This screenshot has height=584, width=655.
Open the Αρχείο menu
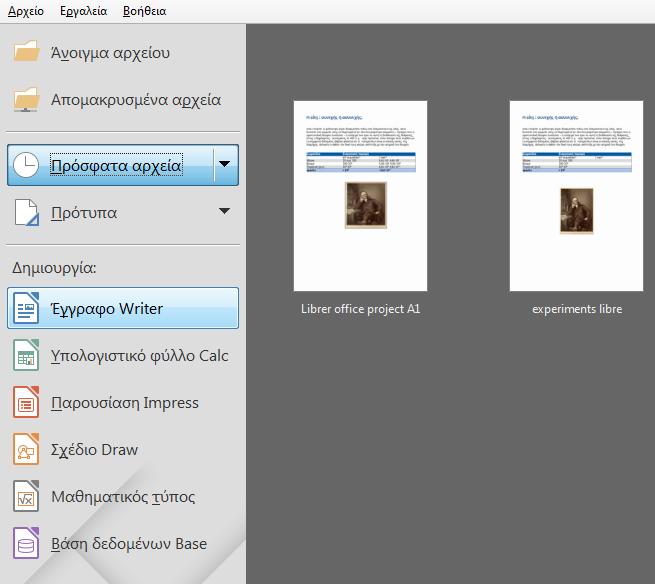25,11
